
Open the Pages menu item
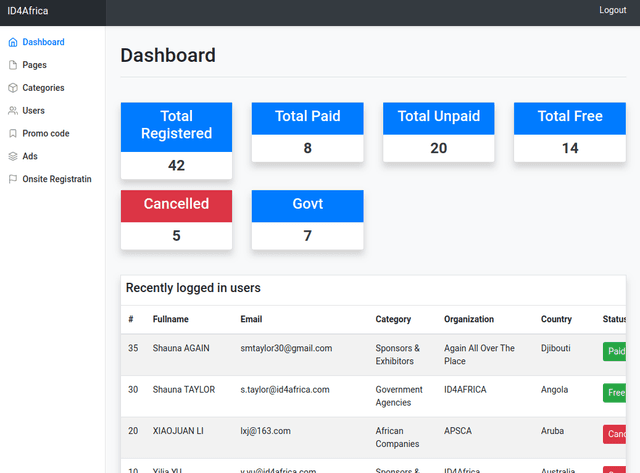point(34,65)
